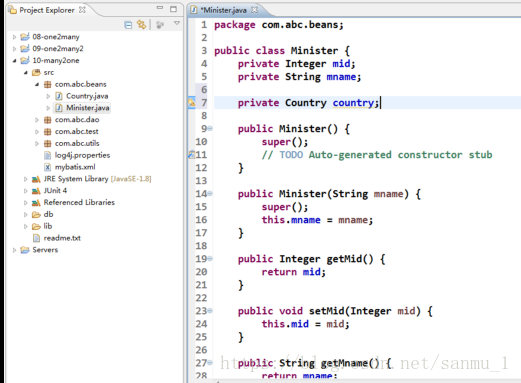Toggle Link with Editor icon
The image size is (521, 383).
(x=142, y=25)
